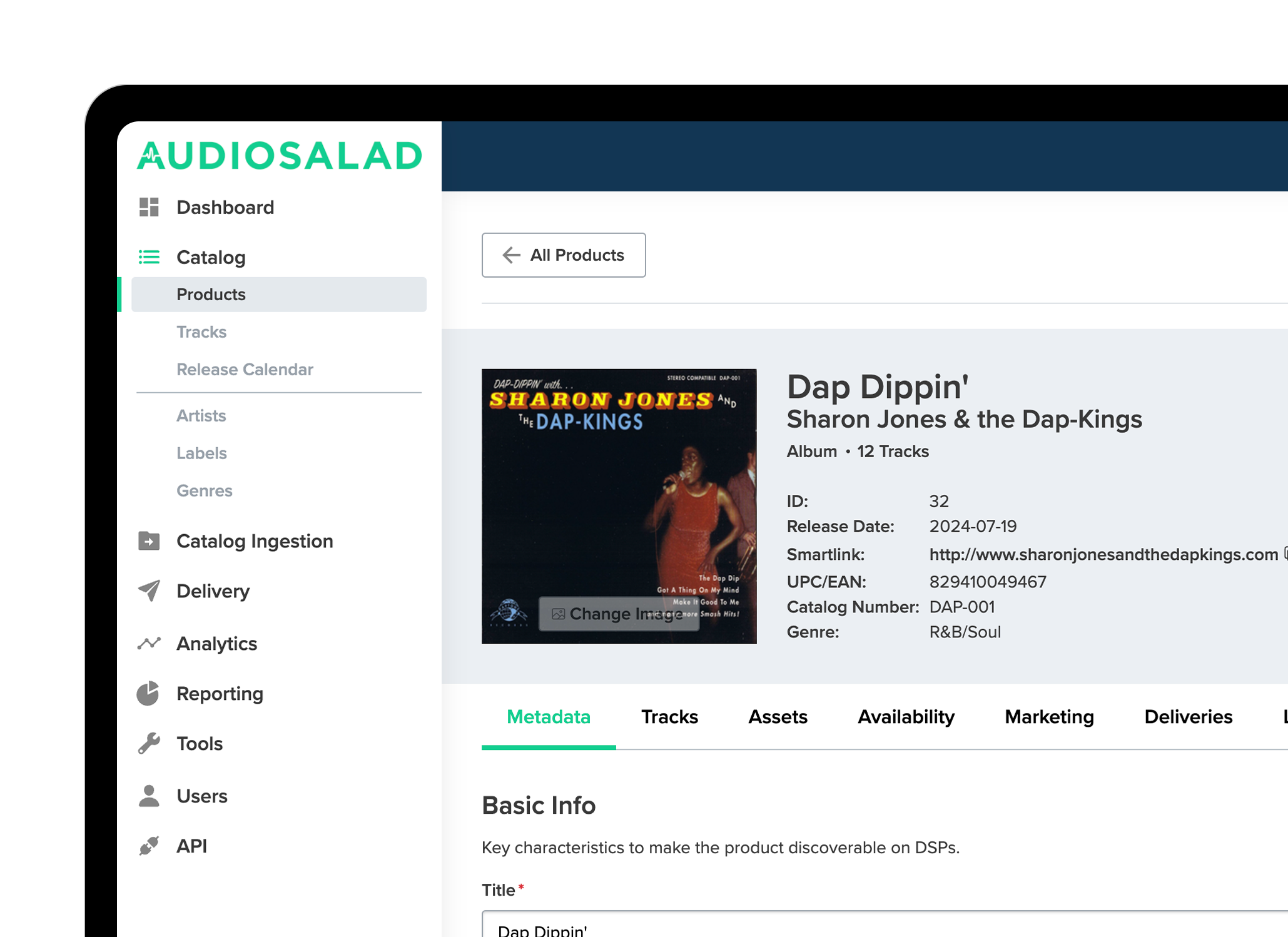Viewport: 1288px width, 937px height.
Task: Click the Title input field
Action: pyautogui.click(x=876, y=927)
